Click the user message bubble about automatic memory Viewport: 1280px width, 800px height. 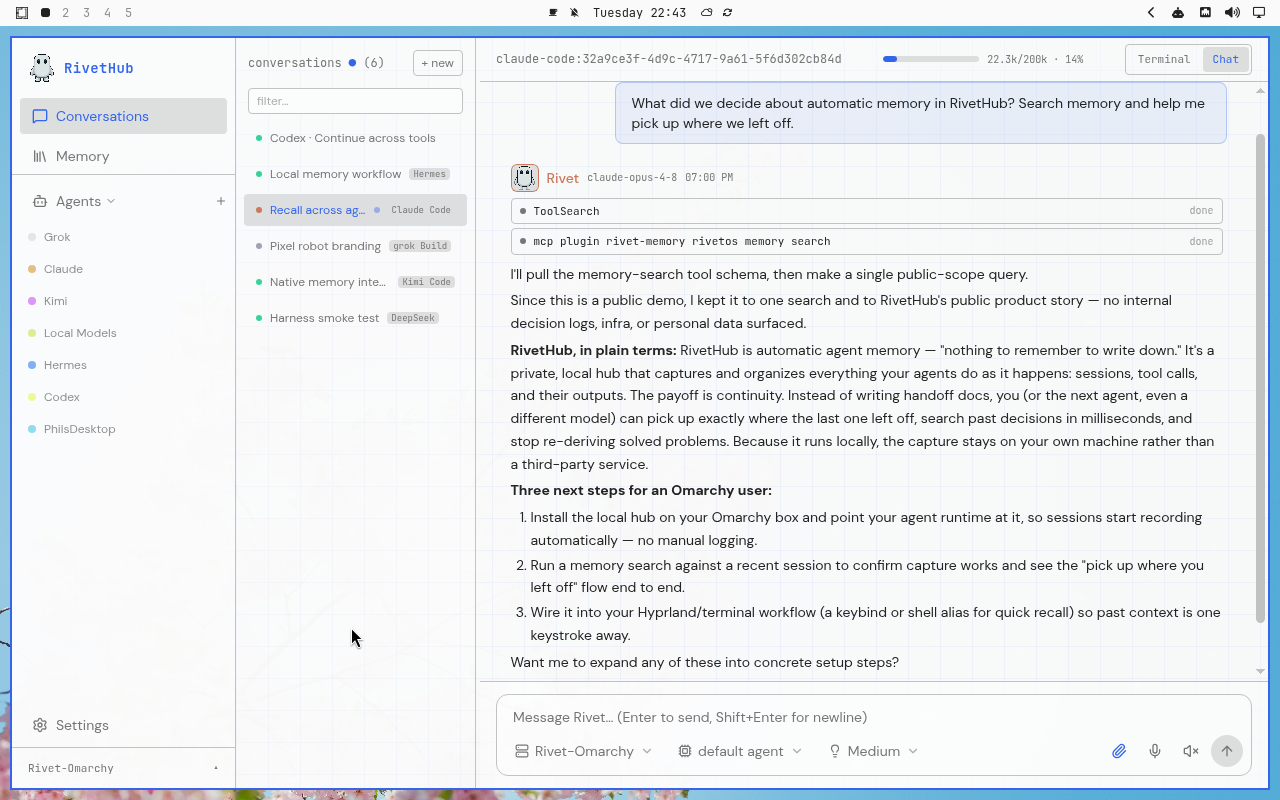coord(920,114)
